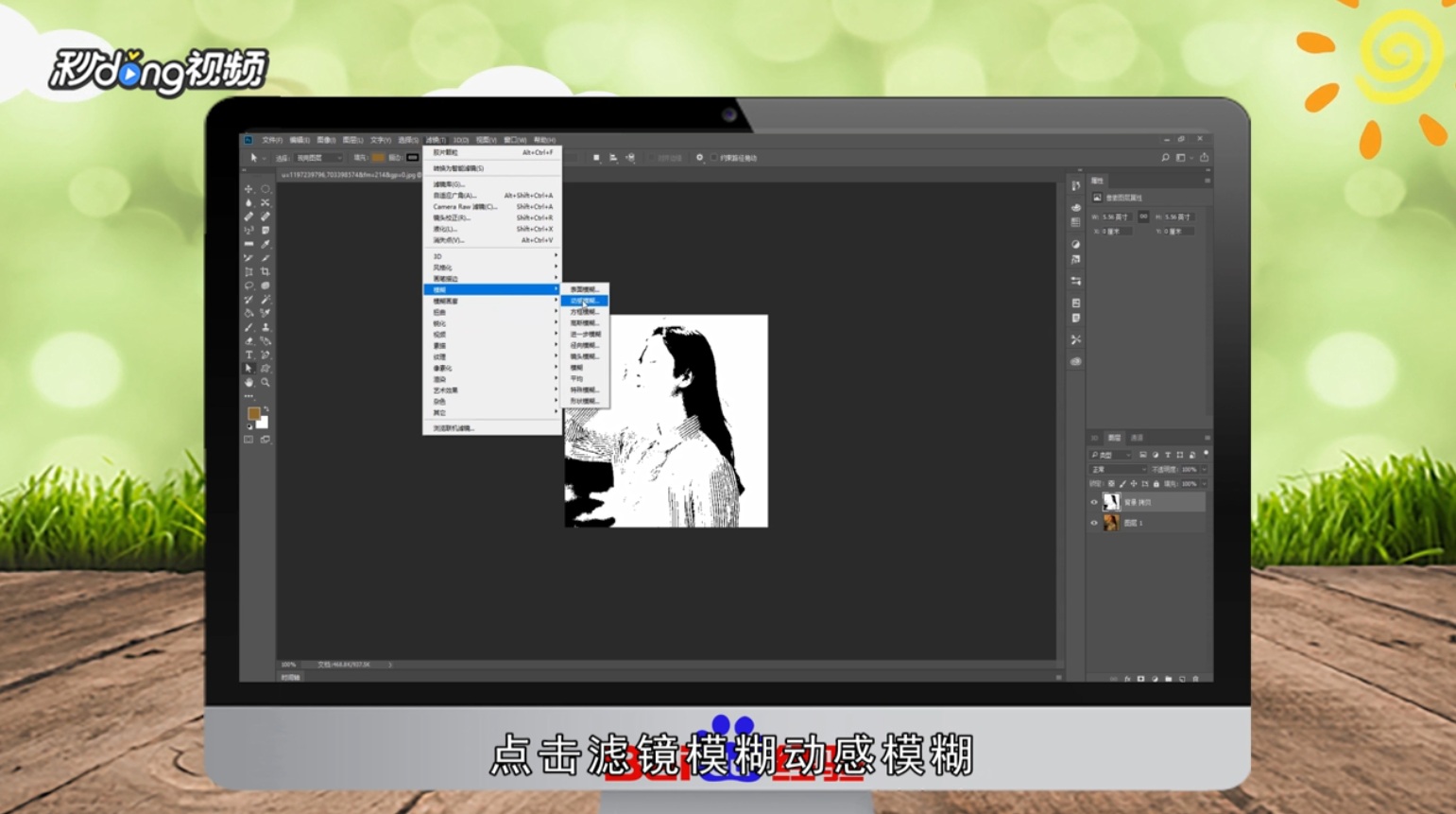Open the layer filter type dropdown
1456x814 pixels.
coord(1110,455)
